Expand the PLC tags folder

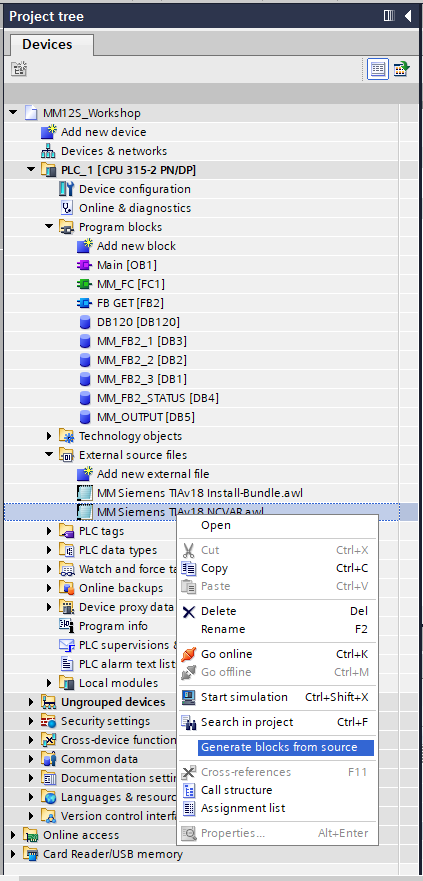(x=49, y=531)
